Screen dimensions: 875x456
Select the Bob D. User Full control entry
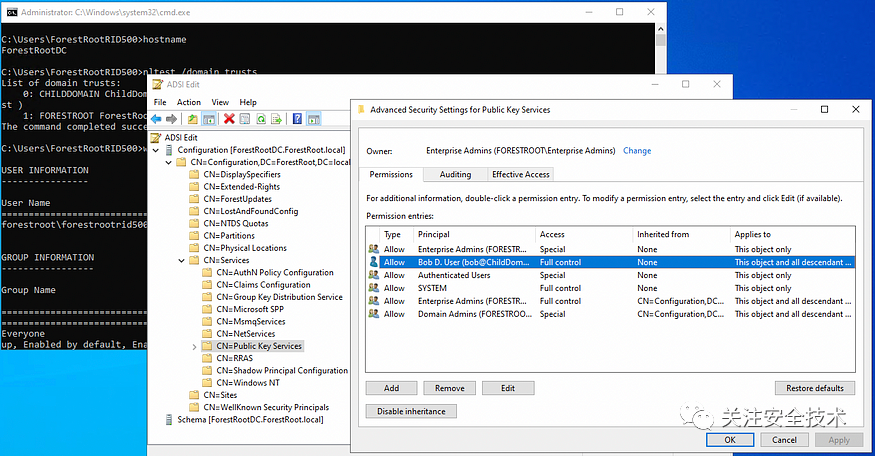[610, 262]
